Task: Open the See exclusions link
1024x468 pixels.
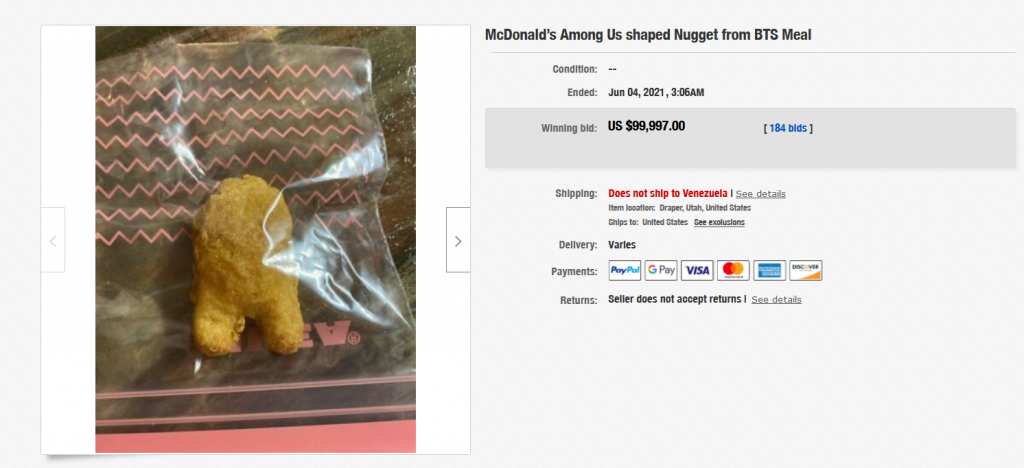Action: 719,222
